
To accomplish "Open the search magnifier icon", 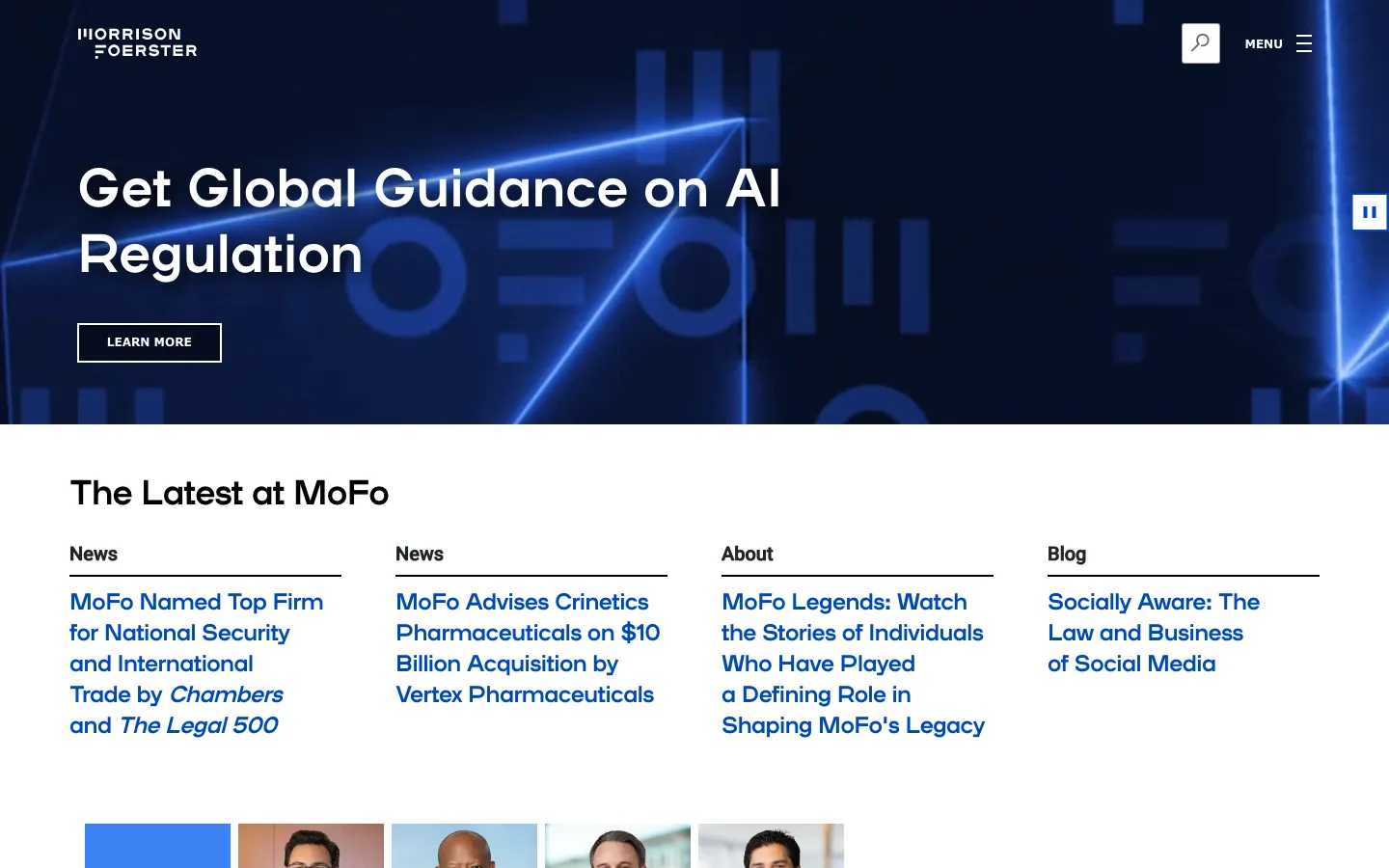I will pyautogui.click(x=1200, y=43).
